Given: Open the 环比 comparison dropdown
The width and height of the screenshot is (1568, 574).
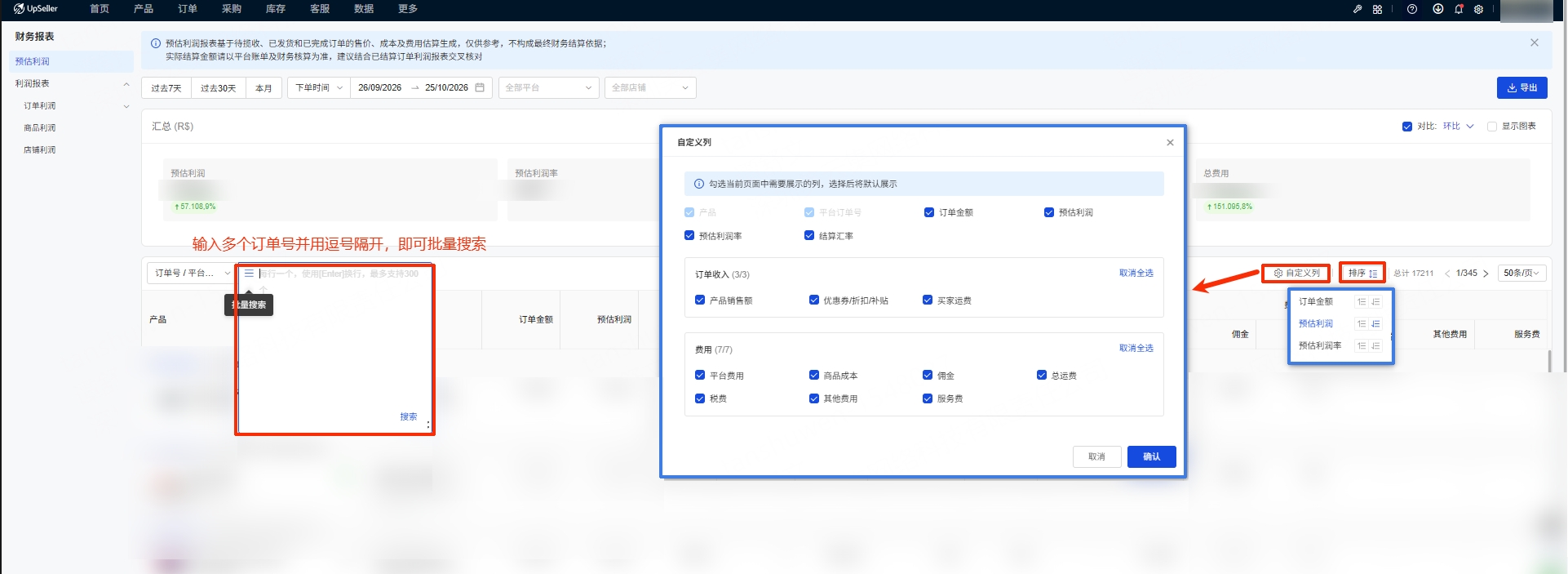Looking at the screenshot, I should click(x=1459, y=127).
